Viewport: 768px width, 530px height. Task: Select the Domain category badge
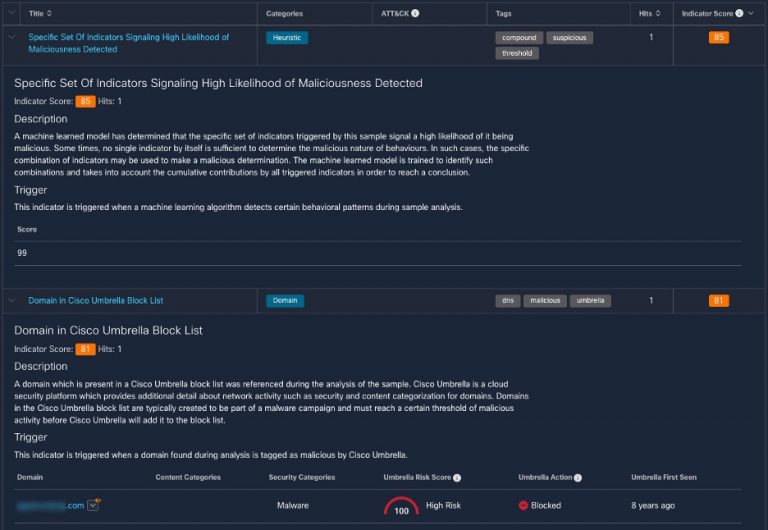pos(285,300)
